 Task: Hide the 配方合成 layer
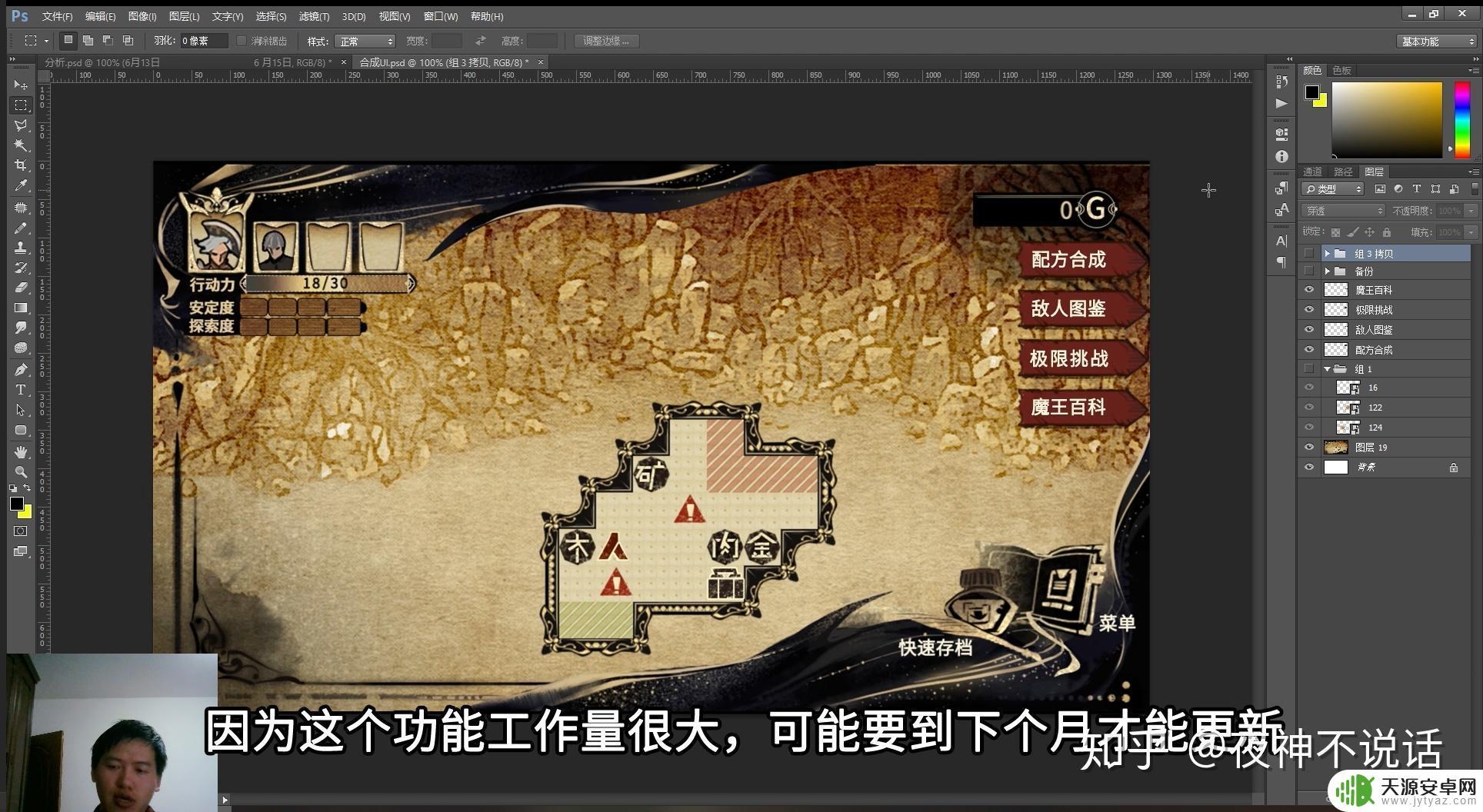click(x=1309, y=350)
